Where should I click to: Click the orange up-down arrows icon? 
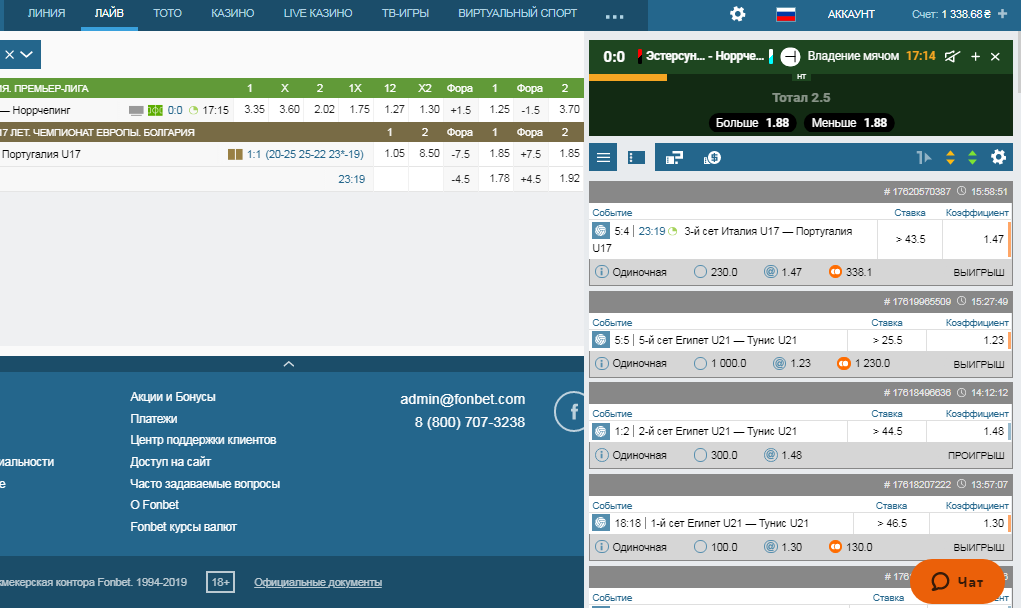click(x=950, y=158)
